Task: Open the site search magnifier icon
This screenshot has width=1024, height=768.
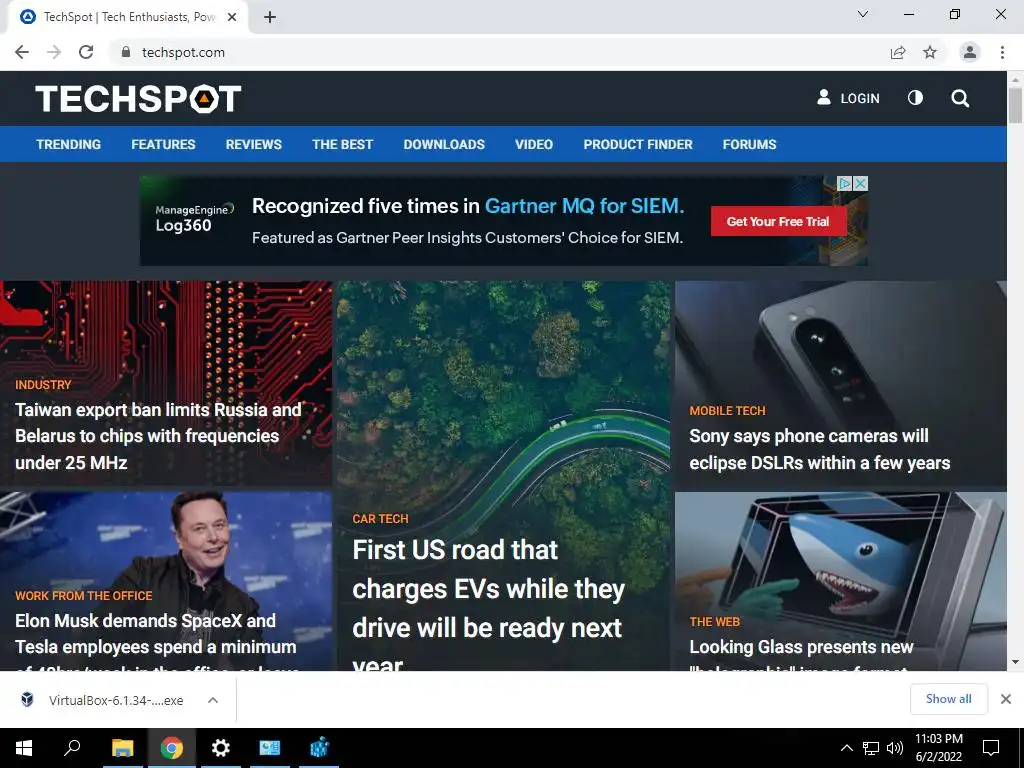Action: (x=959, y=99)
